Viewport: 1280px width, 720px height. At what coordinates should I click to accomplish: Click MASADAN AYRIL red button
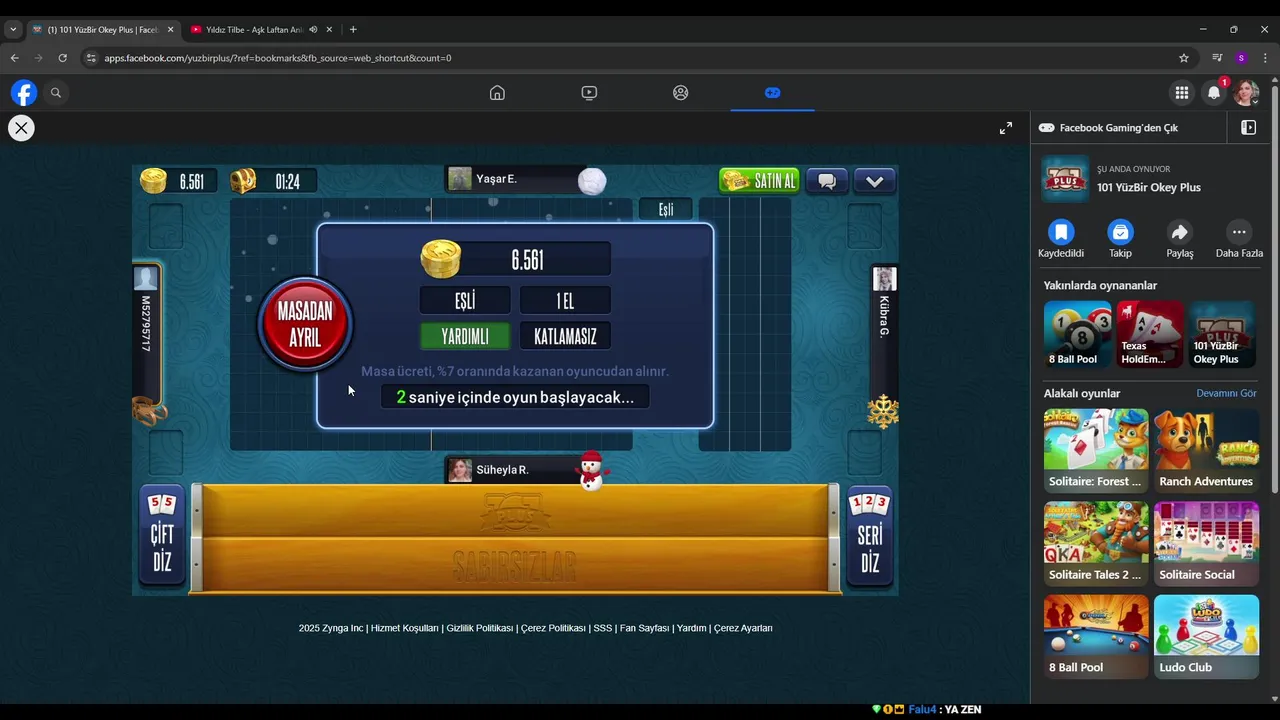point(305,324)
